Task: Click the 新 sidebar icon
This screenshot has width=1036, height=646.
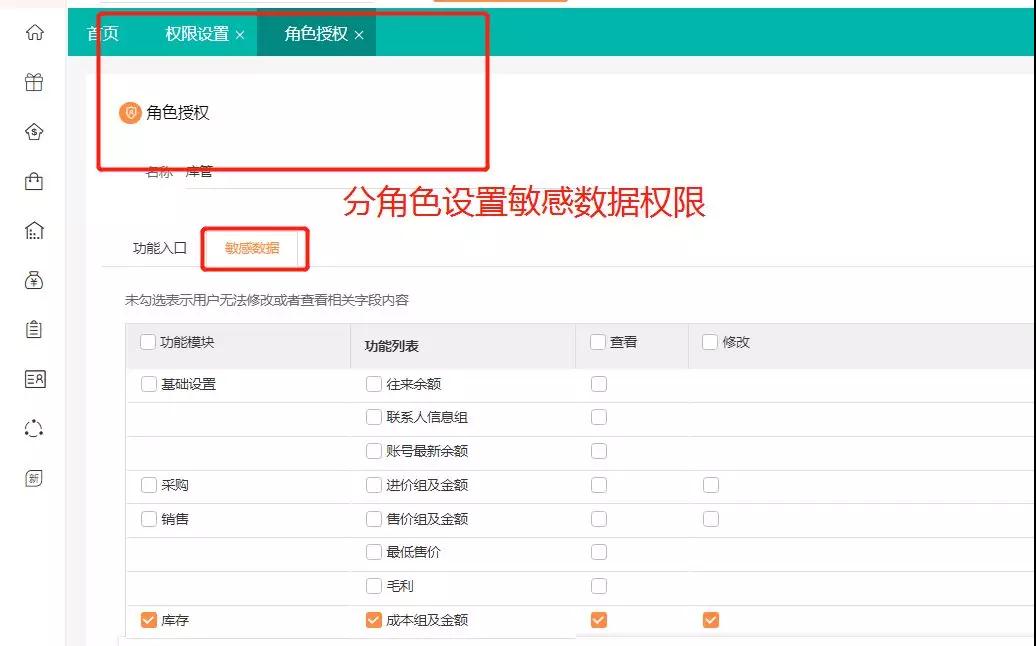Action: click(x=34, y=478)
